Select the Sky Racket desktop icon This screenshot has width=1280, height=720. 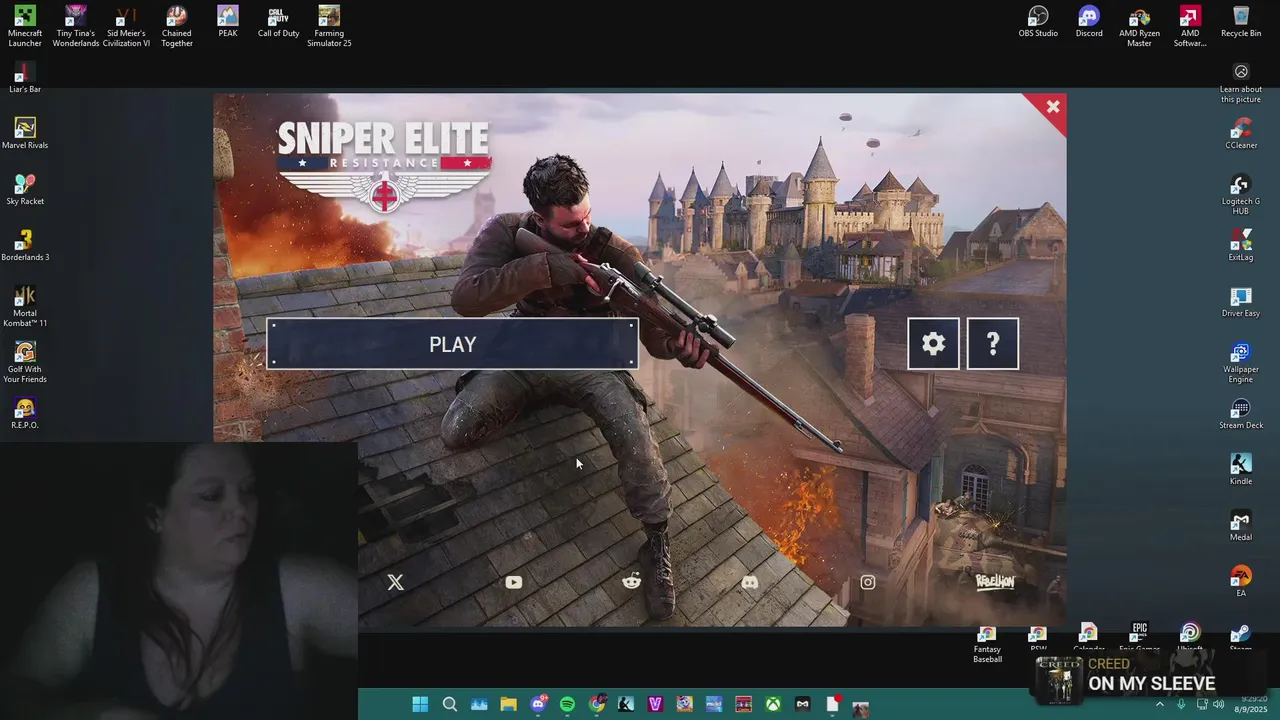click(25, 190)
